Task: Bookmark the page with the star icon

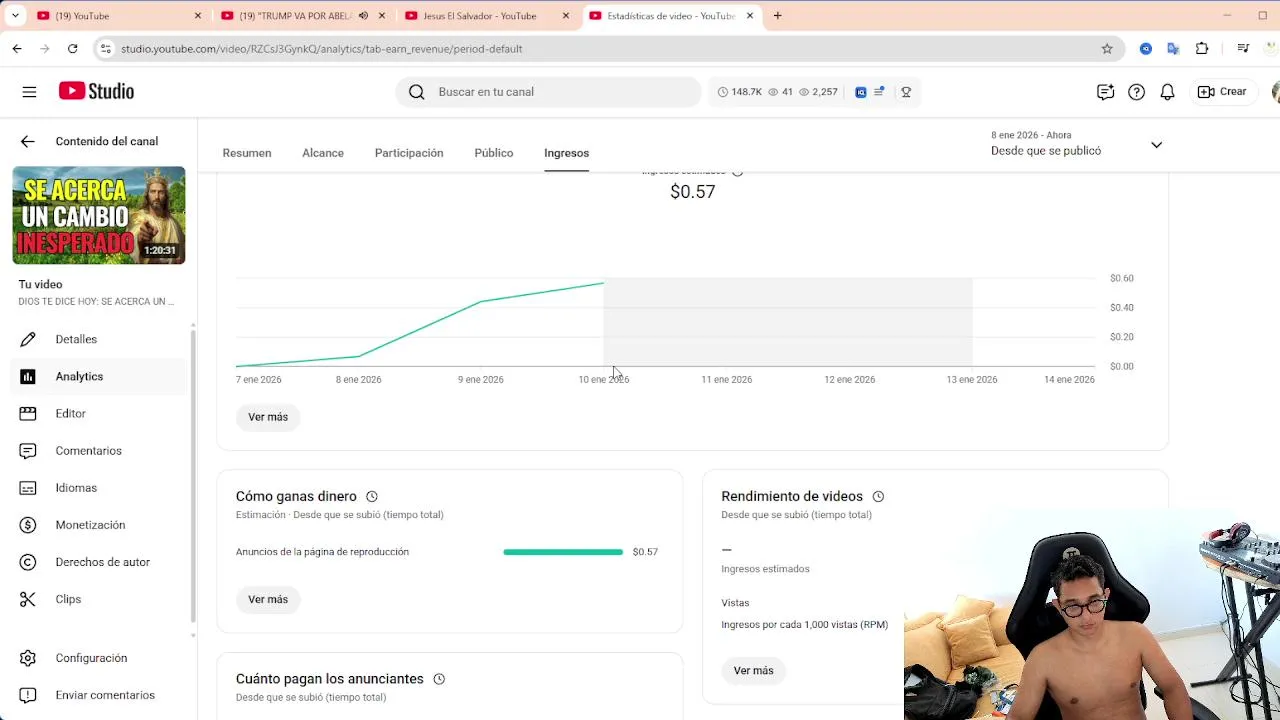Action: (1107, 48)
